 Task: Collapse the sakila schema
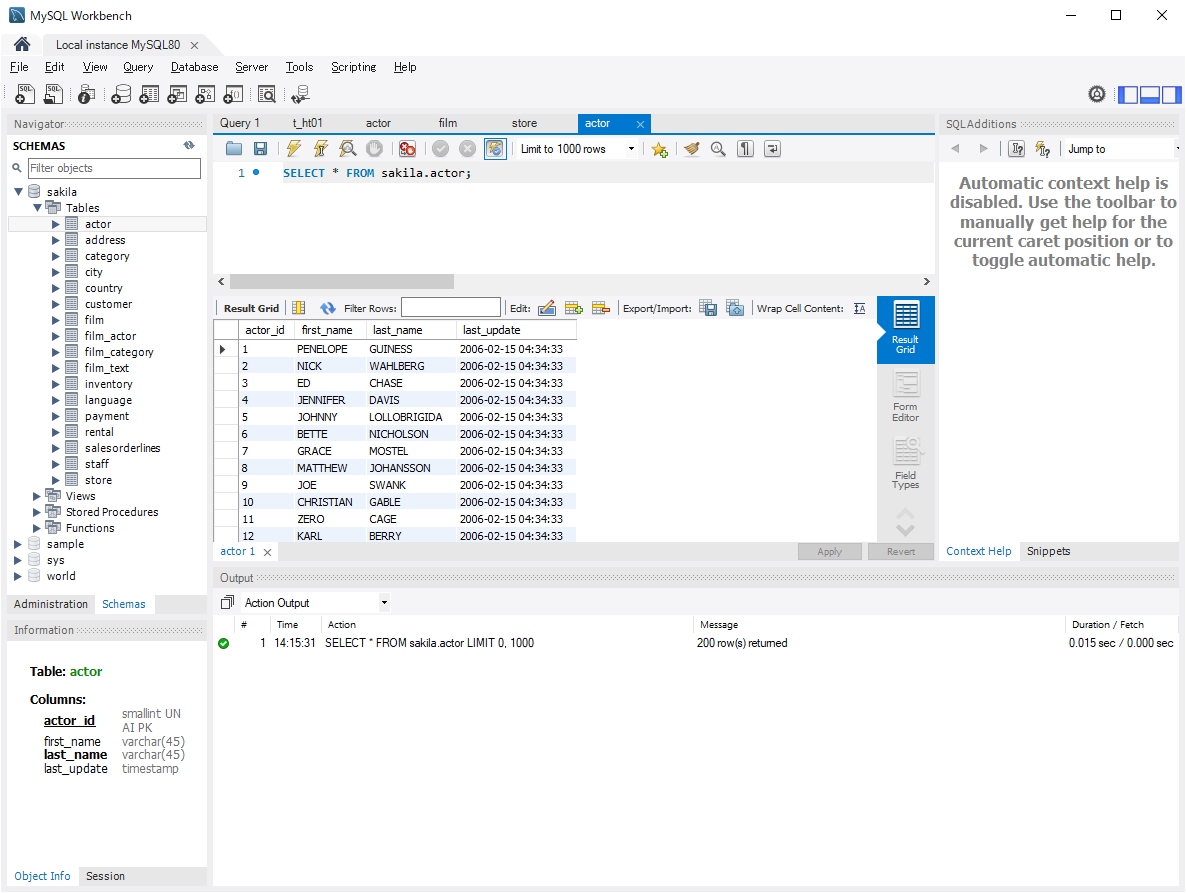[x=18, y=192]
